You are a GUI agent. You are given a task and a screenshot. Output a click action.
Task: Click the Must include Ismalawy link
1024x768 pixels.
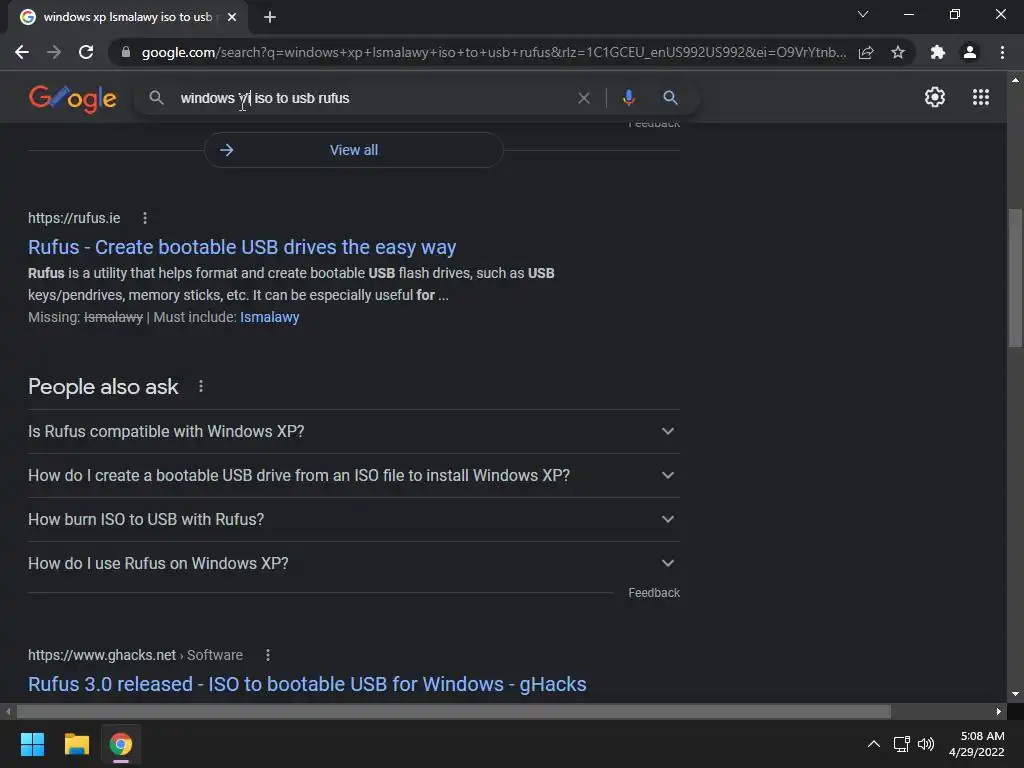pos(269,317)
